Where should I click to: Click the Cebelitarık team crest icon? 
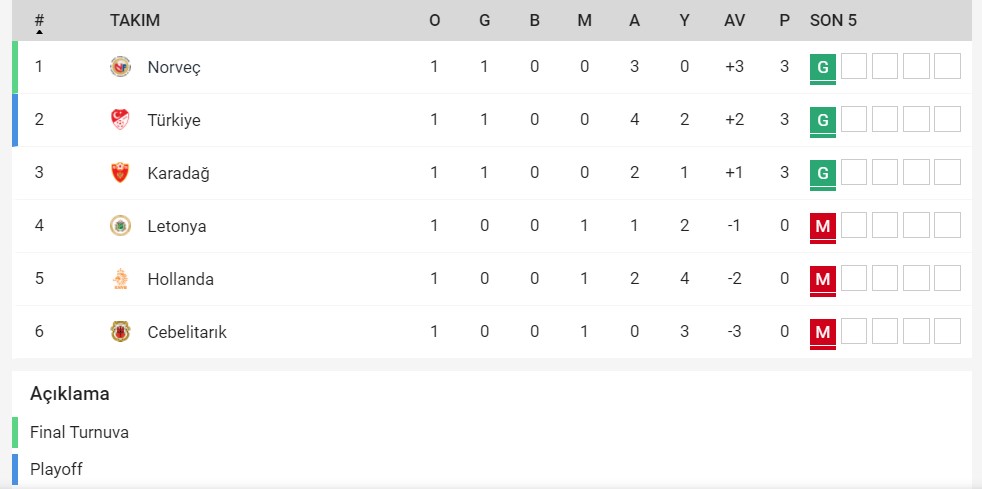click(x=120, y=332)
